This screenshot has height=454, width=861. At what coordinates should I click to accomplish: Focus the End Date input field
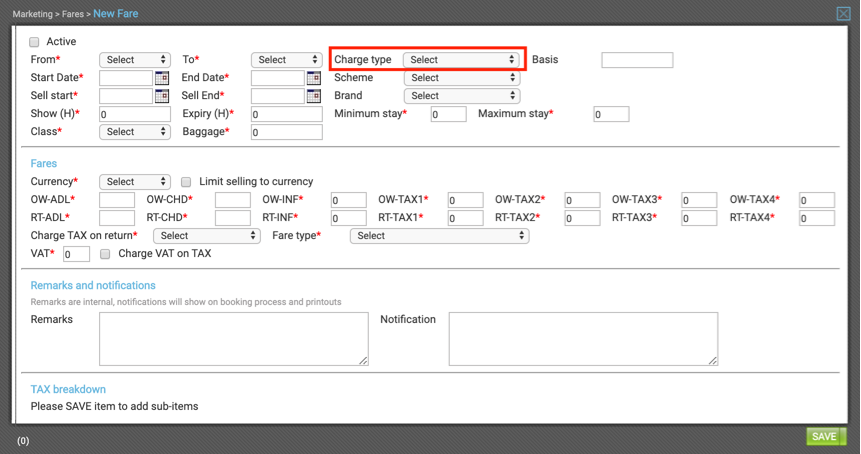278,78
